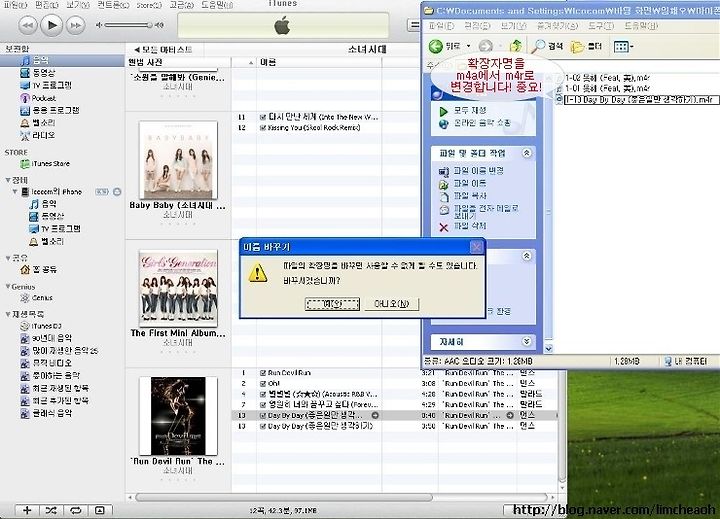This screenshot has width=720, height=519.
Task: Open iTunes 컨트롤 menu
Action: pyautogui.click(x=113, y=5)
